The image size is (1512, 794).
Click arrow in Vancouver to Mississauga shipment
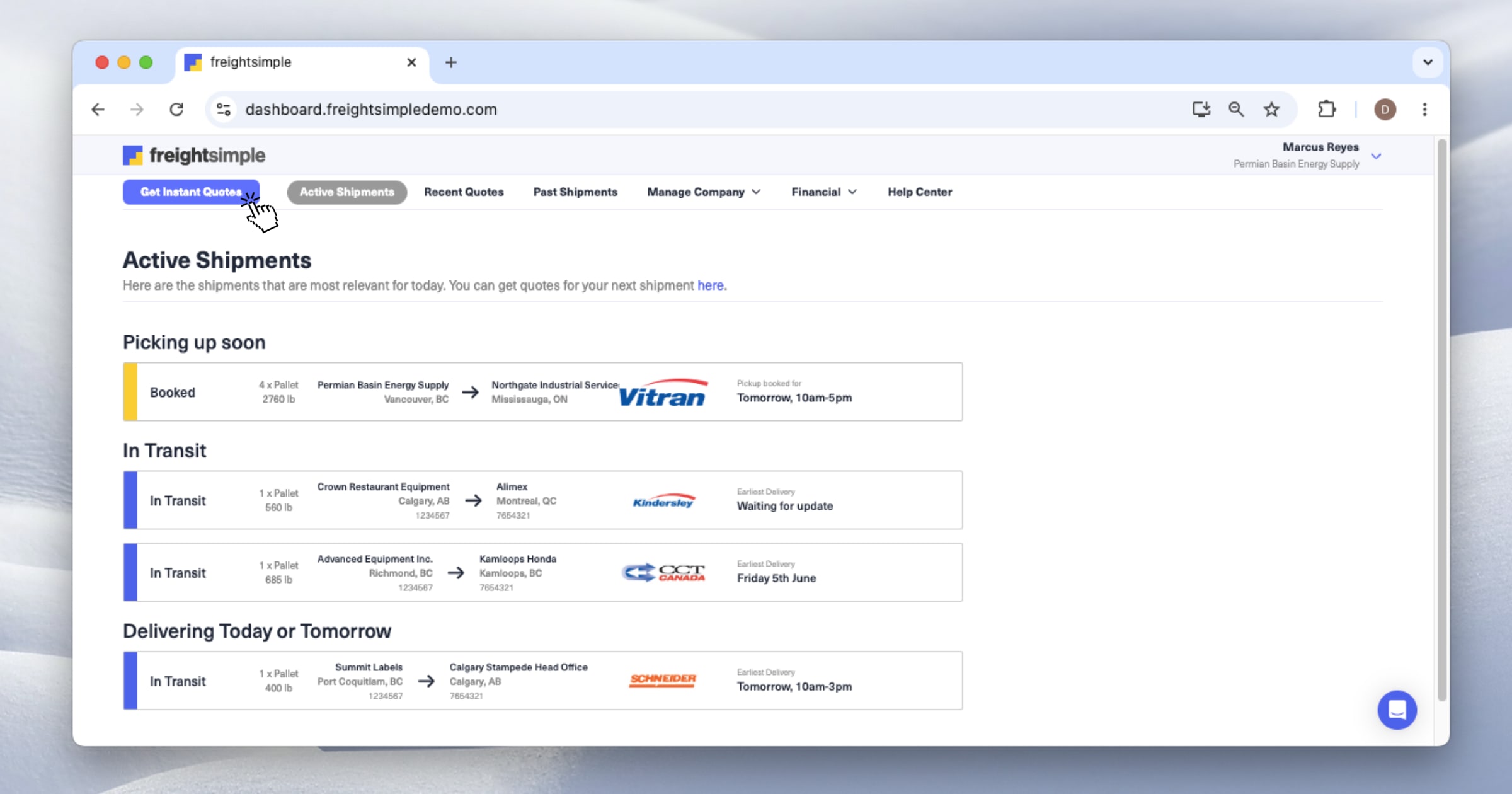470,393
